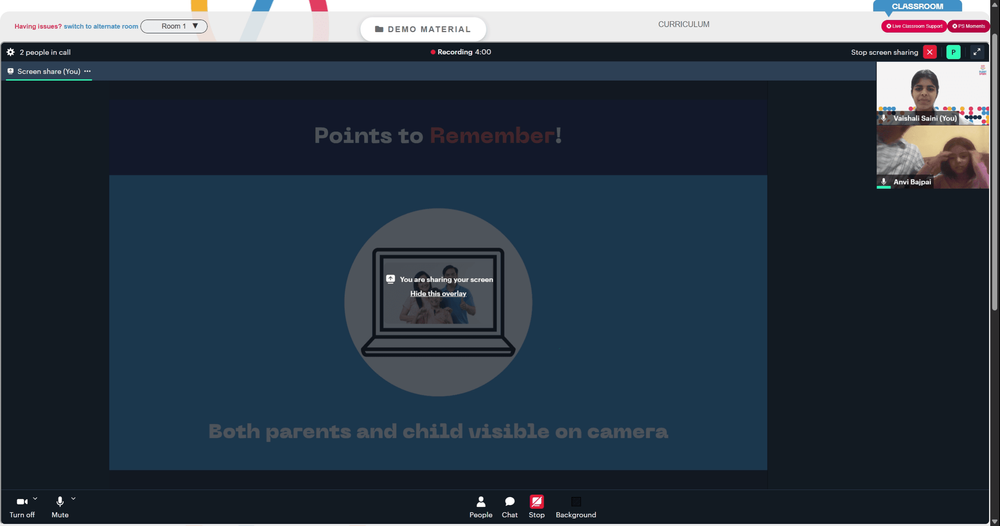Click the Stop screen sharing text
The width and height of the screenshot is (1000, 526).
pos(884,52)
